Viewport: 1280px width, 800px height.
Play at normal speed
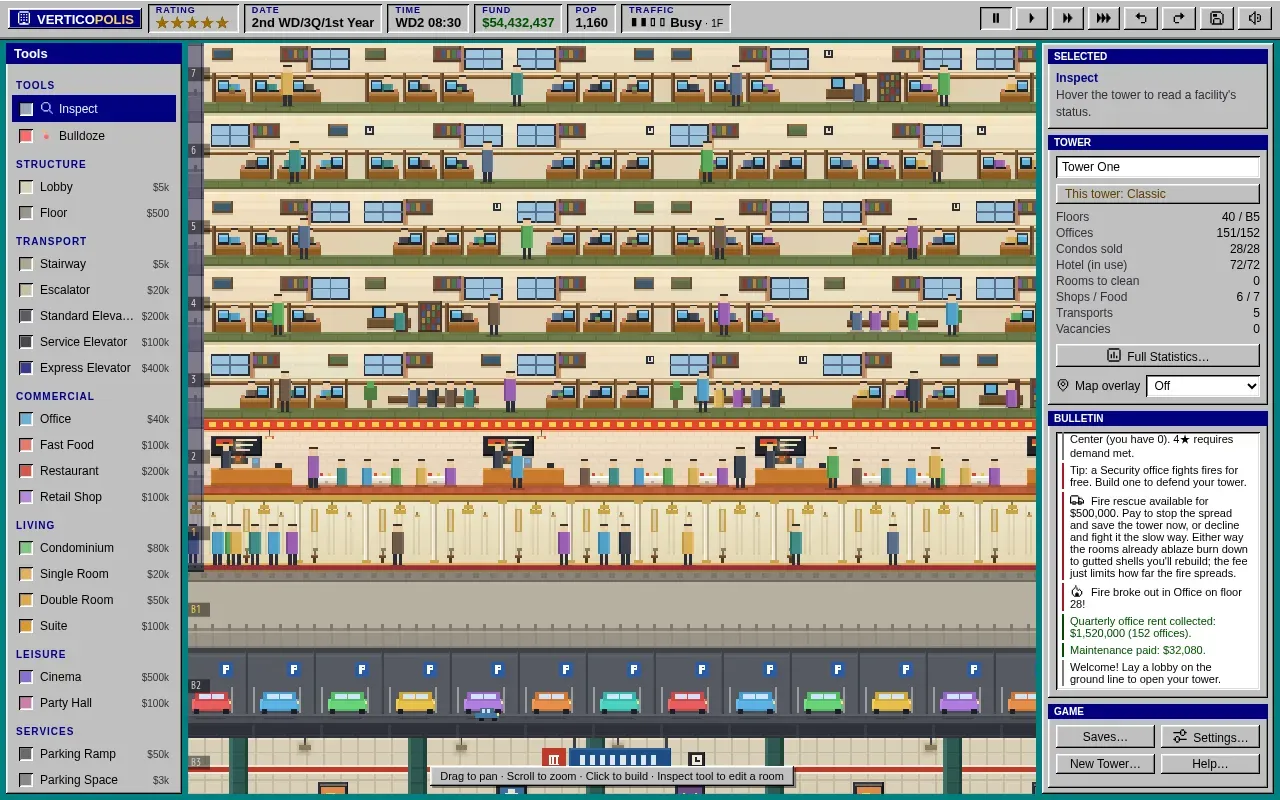(1032, 18)
